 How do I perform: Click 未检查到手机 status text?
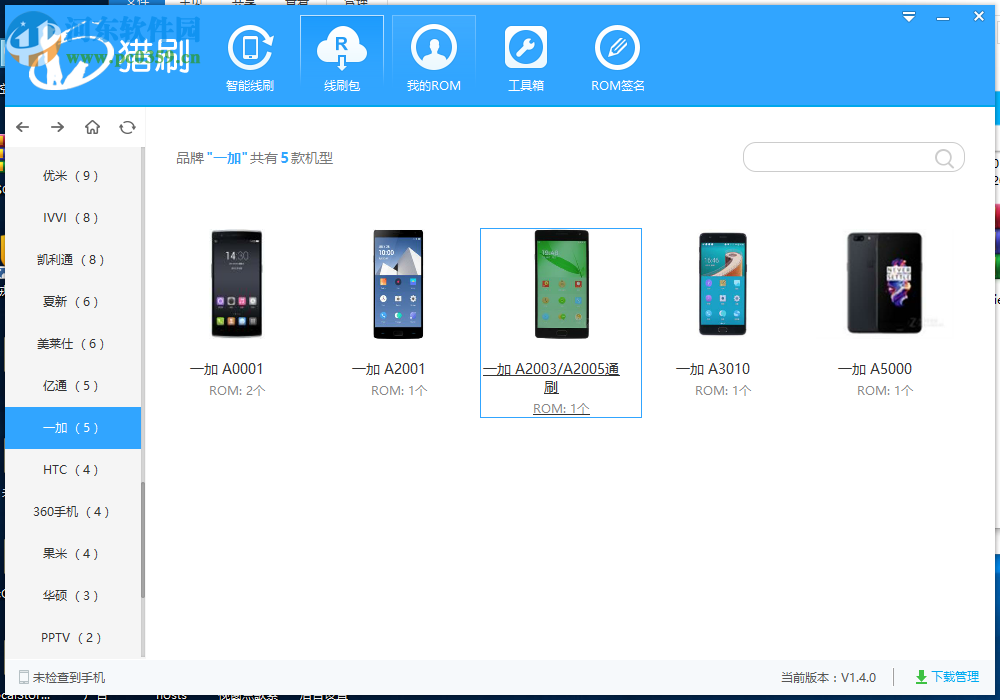(69, 678)
